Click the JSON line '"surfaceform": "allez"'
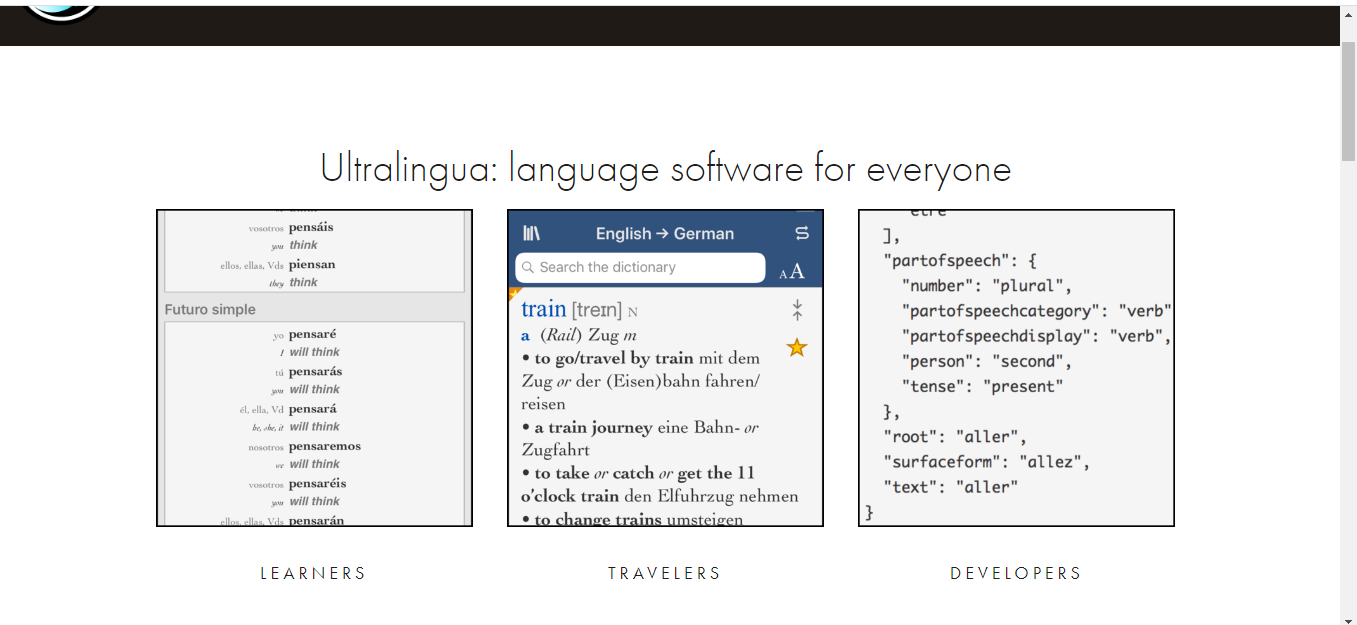Viewport: 1357px width, 625px height. pos(986,461)
